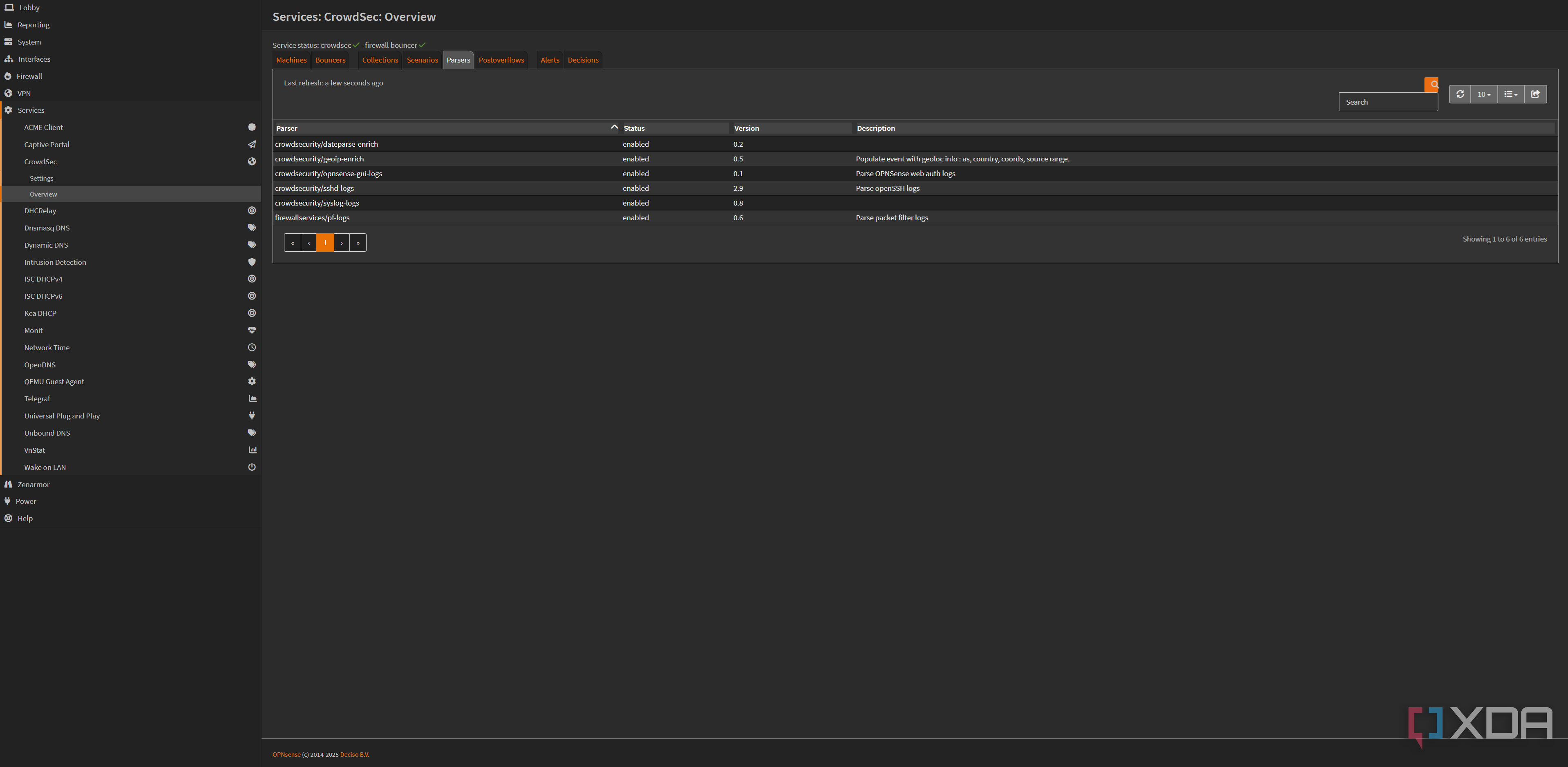
Task: Sort by the Parser column header
Action: pos(446,128)
